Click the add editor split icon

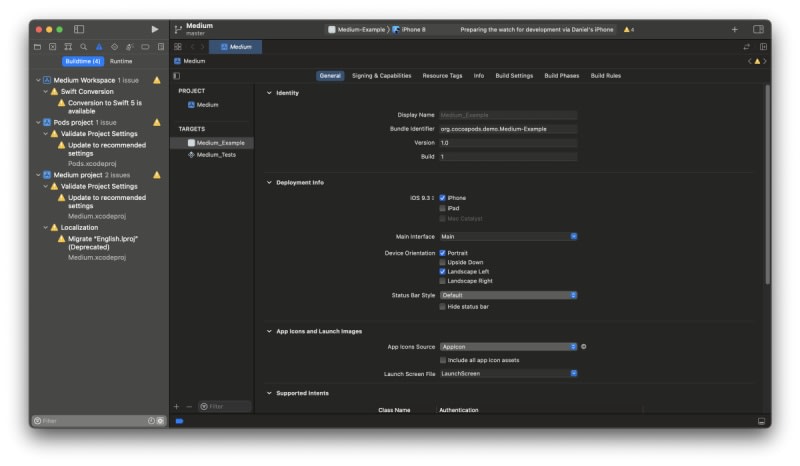pos(763,46)
